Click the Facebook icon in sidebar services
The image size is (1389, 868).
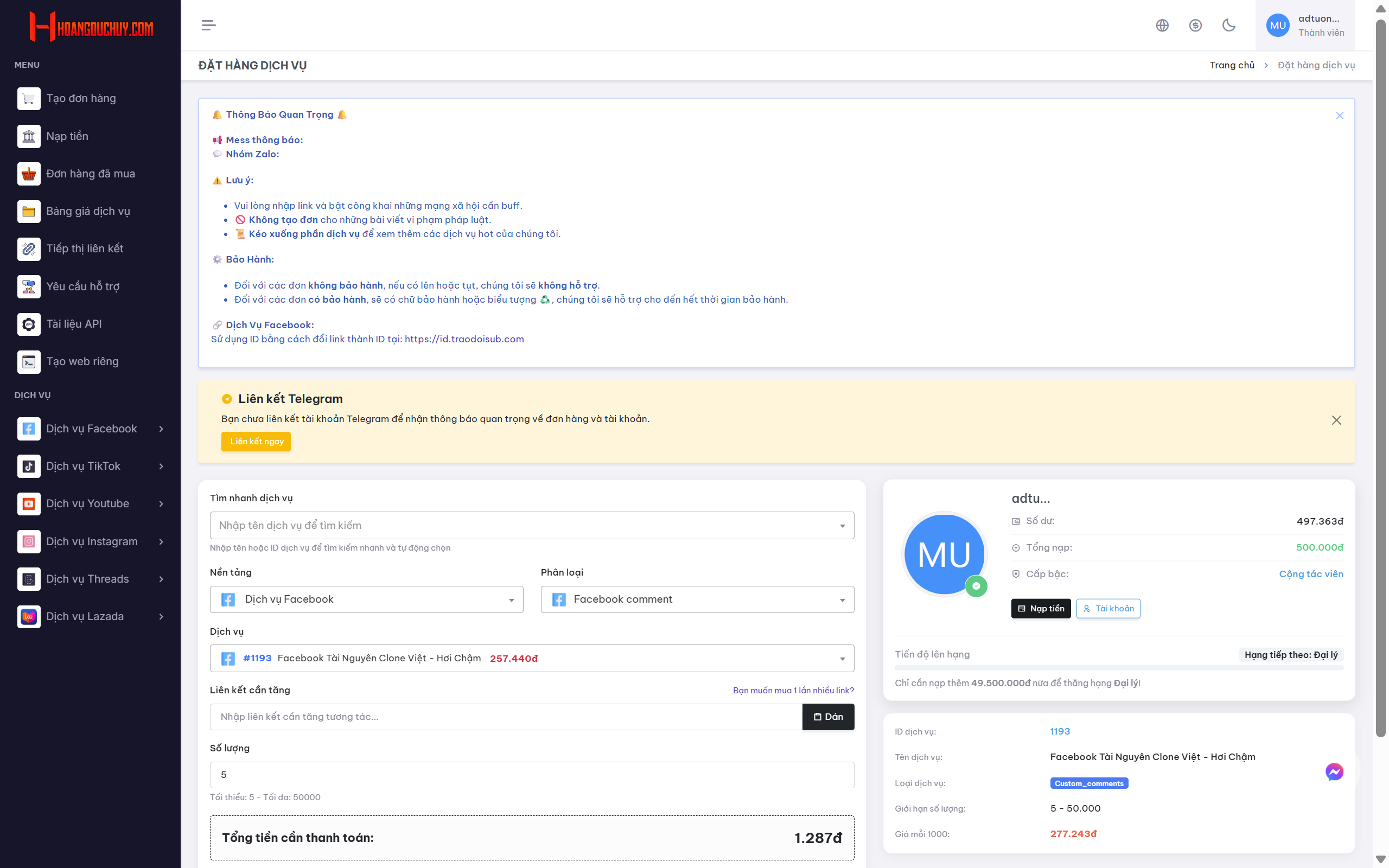[29, 429]
